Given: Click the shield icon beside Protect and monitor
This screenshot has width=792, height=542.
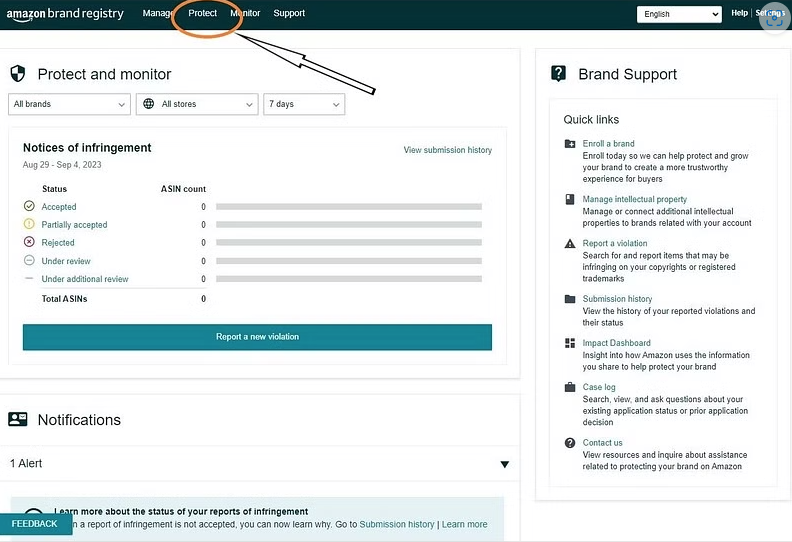Looking at the screenshot, I should click(17, 74).
